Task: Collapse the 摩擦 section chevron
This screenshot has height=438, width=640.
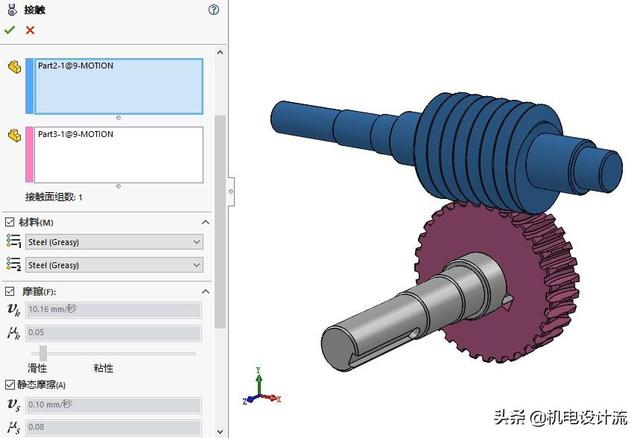Action: [205, 291]
